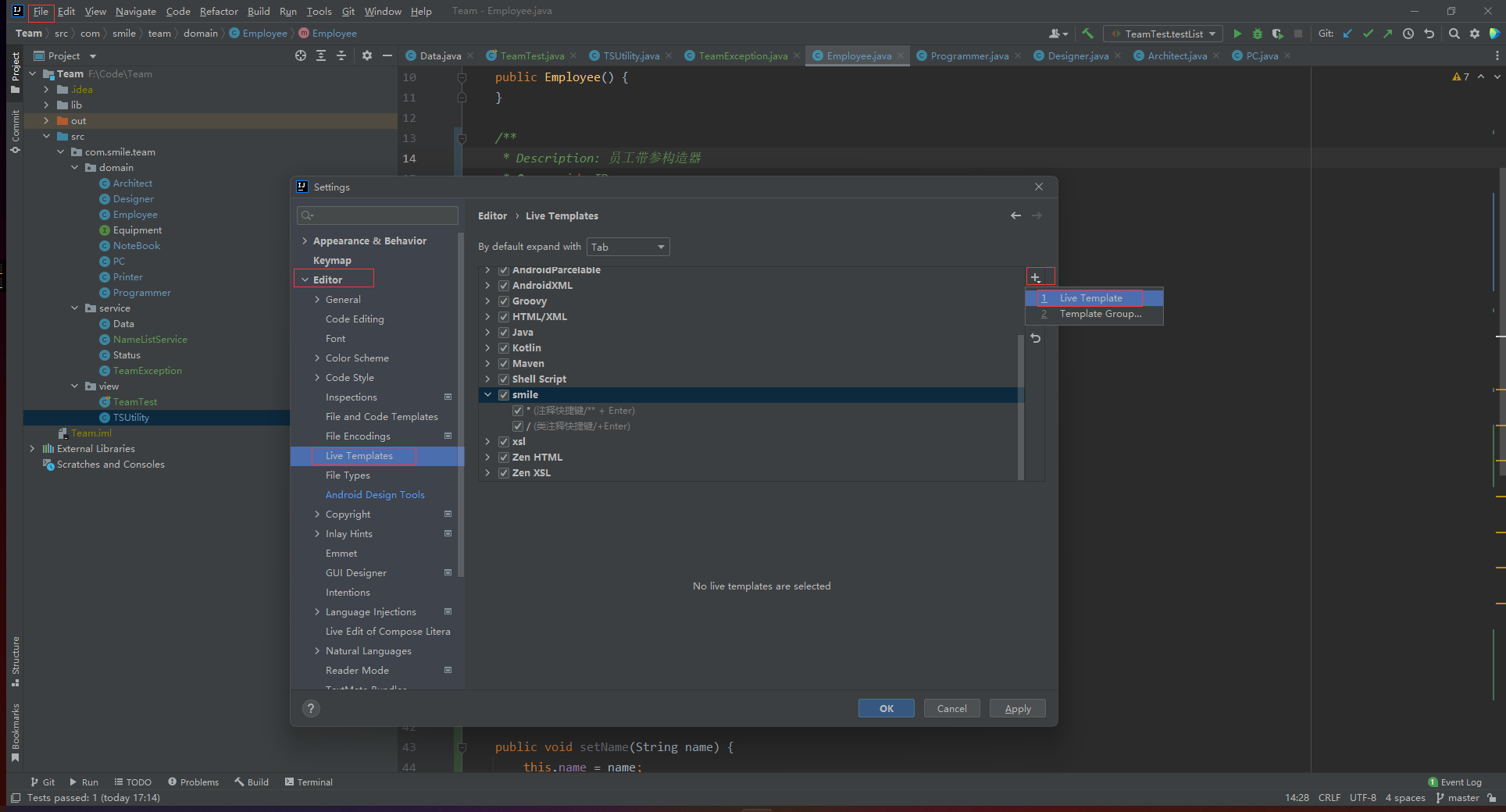Open Android Design Tools settings link
This screenshot has width=1506, height=812.
(x=375, y=494)
